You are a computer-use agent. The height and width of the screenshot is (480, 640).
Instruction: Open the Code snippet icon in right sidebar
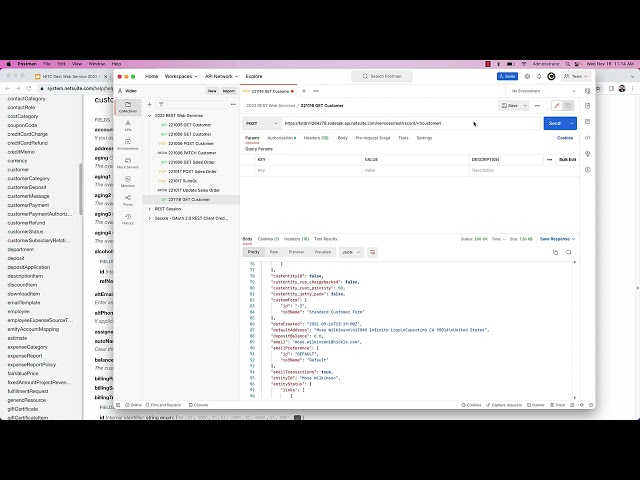[x=587, y=138]
